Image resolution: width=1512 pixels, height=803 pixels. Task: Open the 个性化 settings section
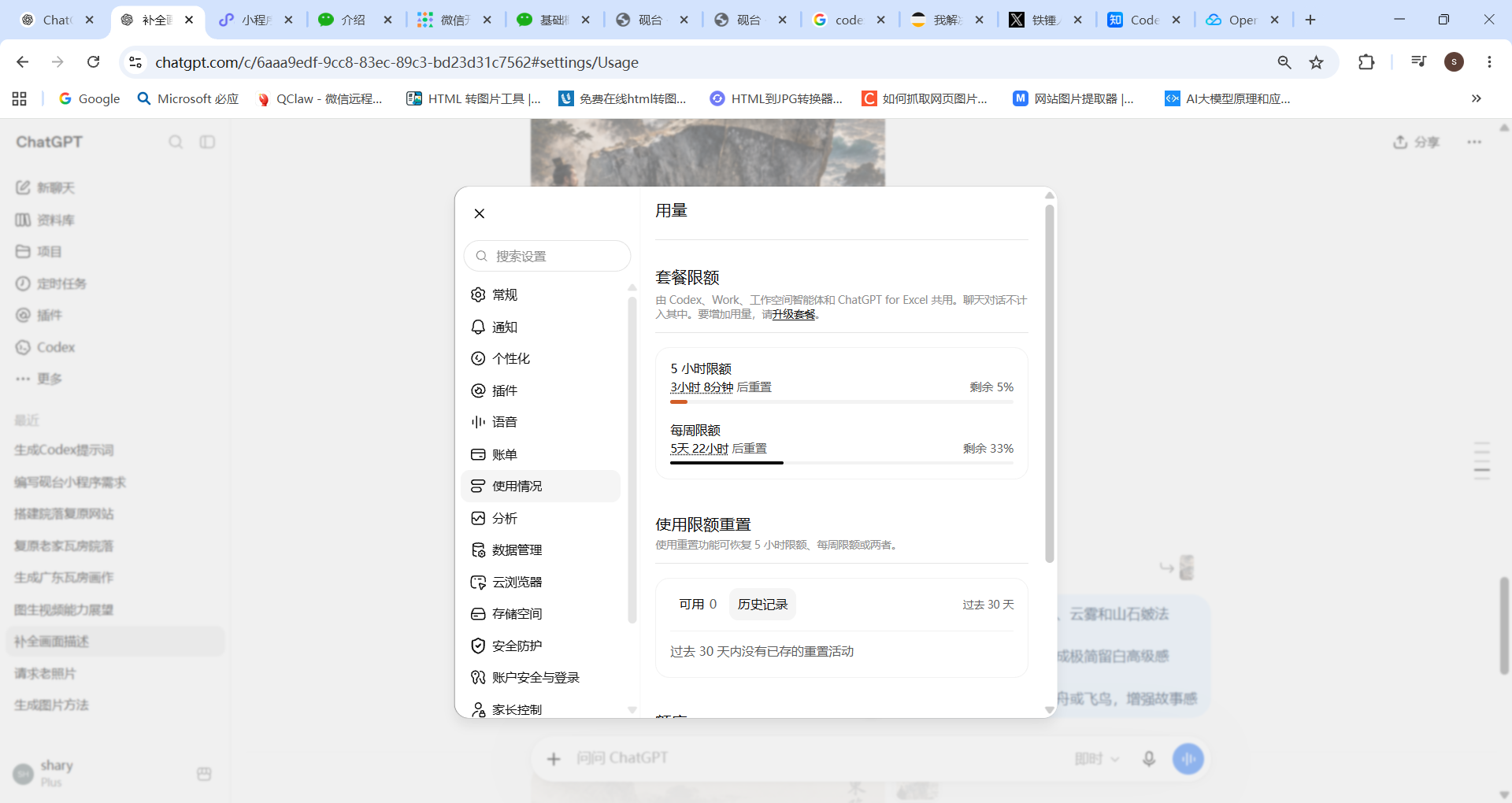pos(541,358)
